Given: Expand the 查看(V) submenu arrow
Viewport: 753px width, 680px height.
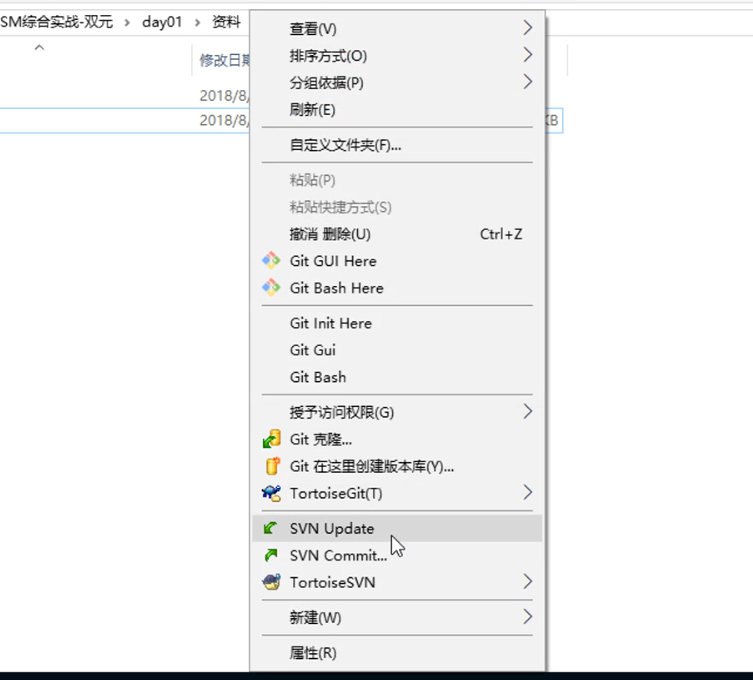Looking at the screenshot, I should pyautogui.click(x=527, y=28).
